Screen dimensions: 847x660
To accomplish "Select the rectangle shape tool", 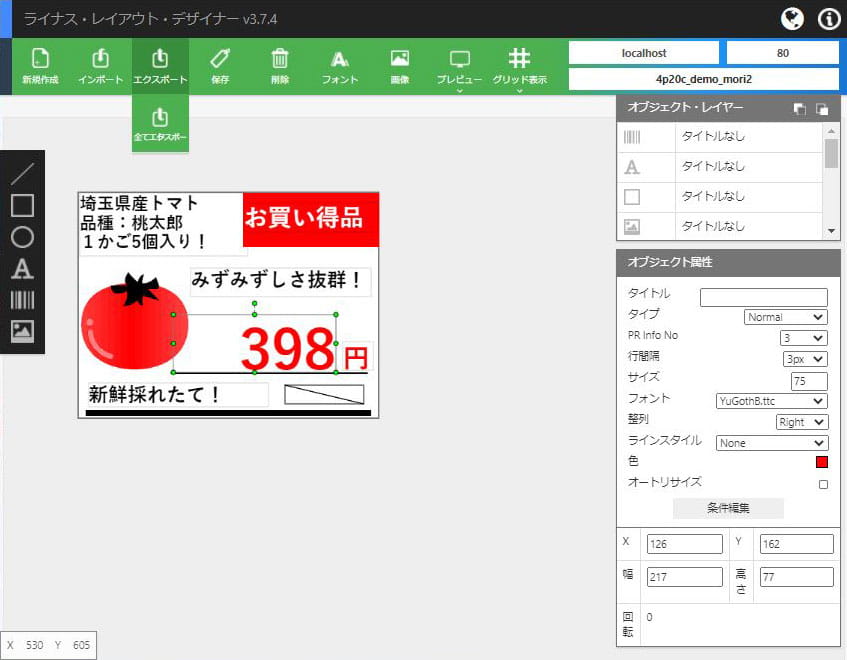I will (22, 206).
